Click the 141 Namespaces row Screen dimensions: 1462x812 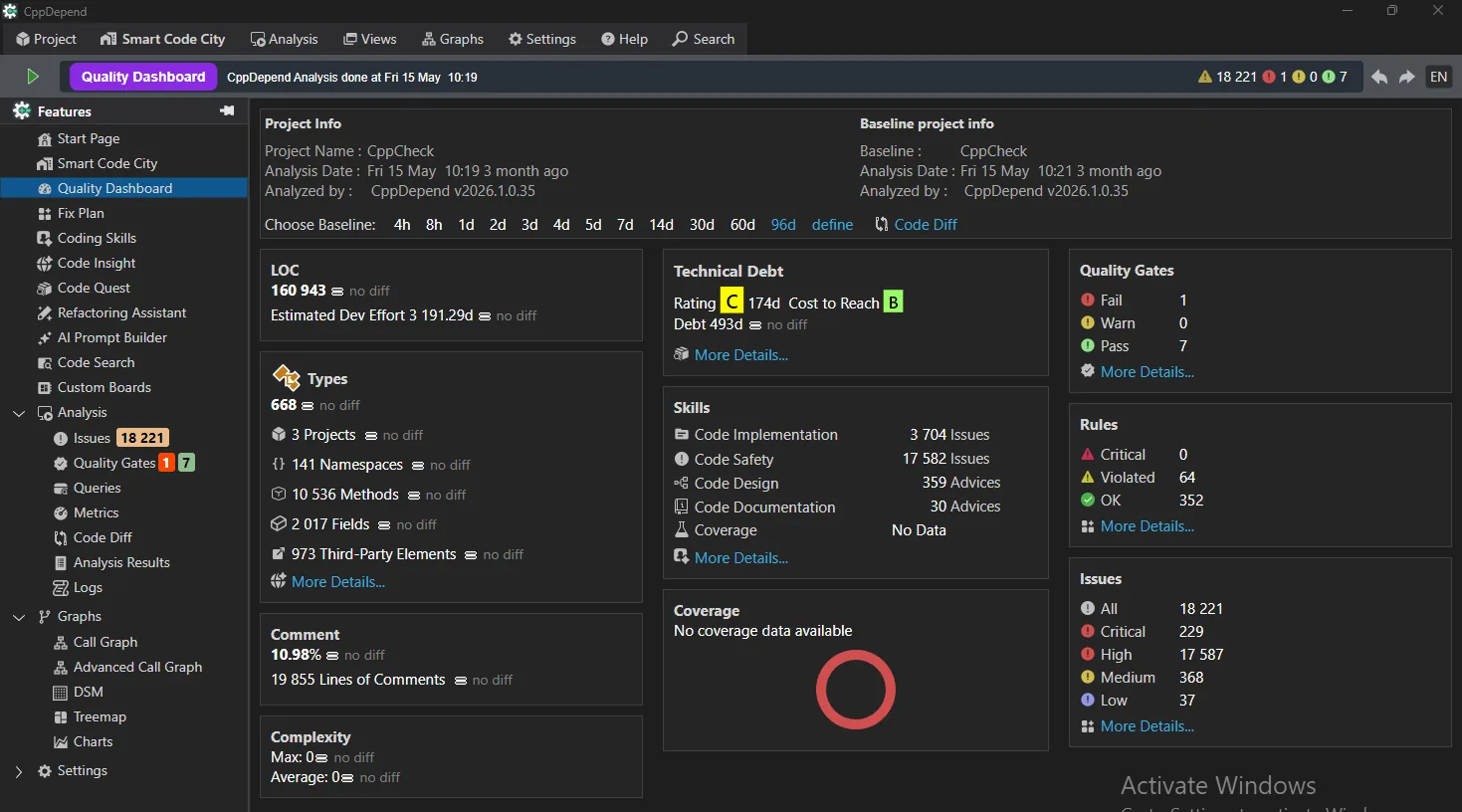(x=371, y=465)
